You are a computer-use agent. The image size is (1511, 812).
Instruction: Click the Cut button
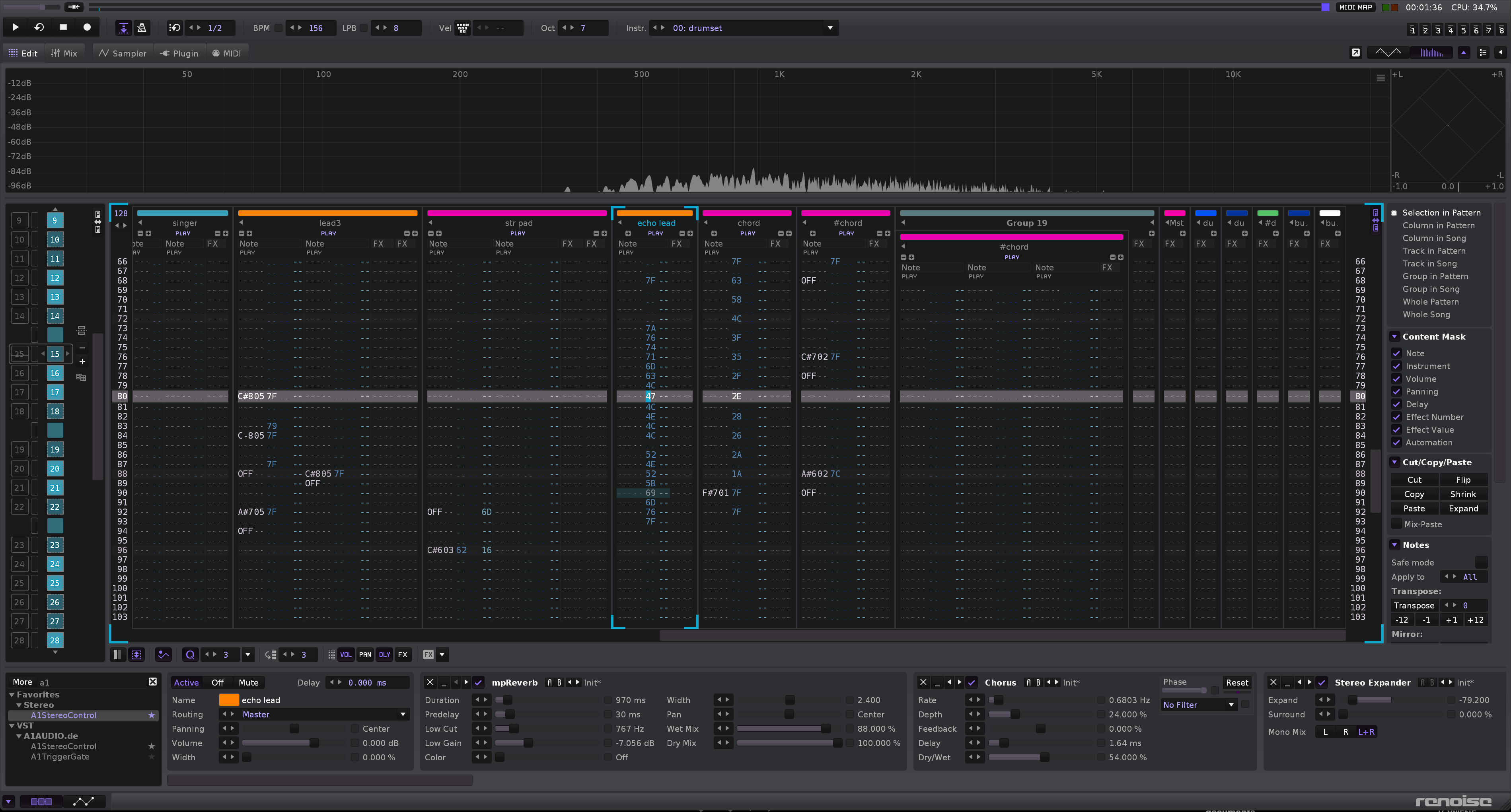click(1414, 480)
